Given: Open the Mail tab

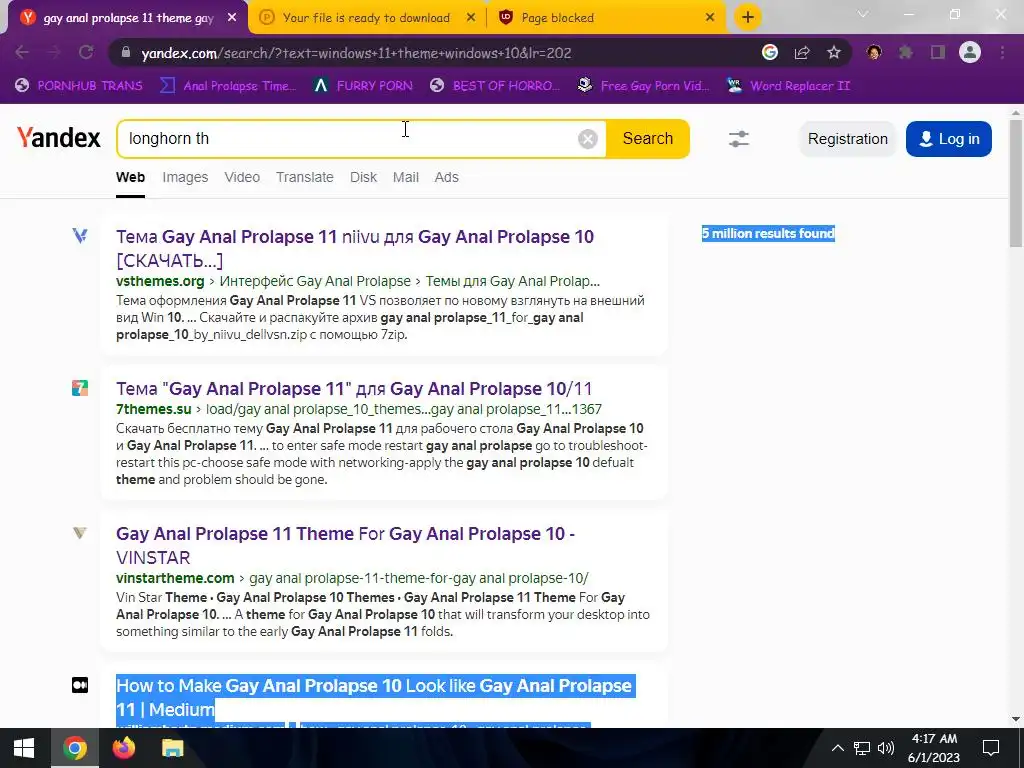Looking at the screenshot, I should coord(406,177).
